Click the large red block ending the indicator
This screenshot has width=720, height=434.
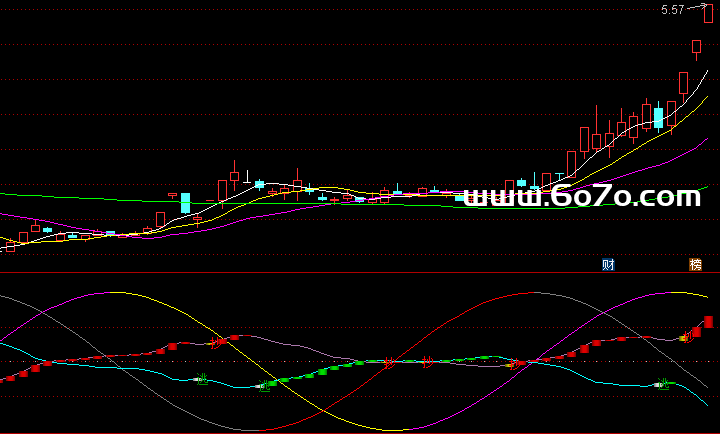click(x=708, y=321)
